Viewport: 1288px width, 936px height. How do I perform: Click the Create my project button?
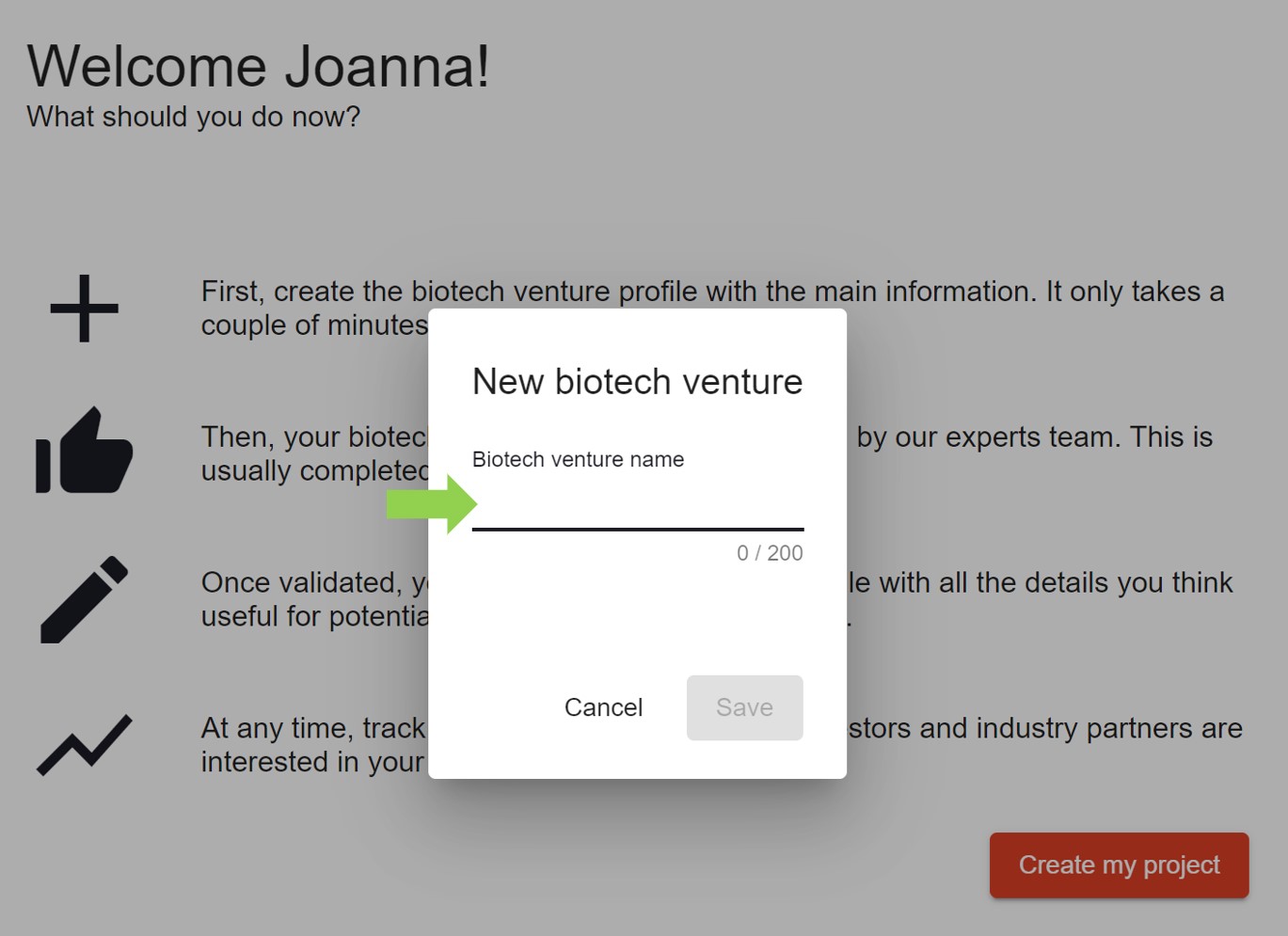tap(1119, 865)
